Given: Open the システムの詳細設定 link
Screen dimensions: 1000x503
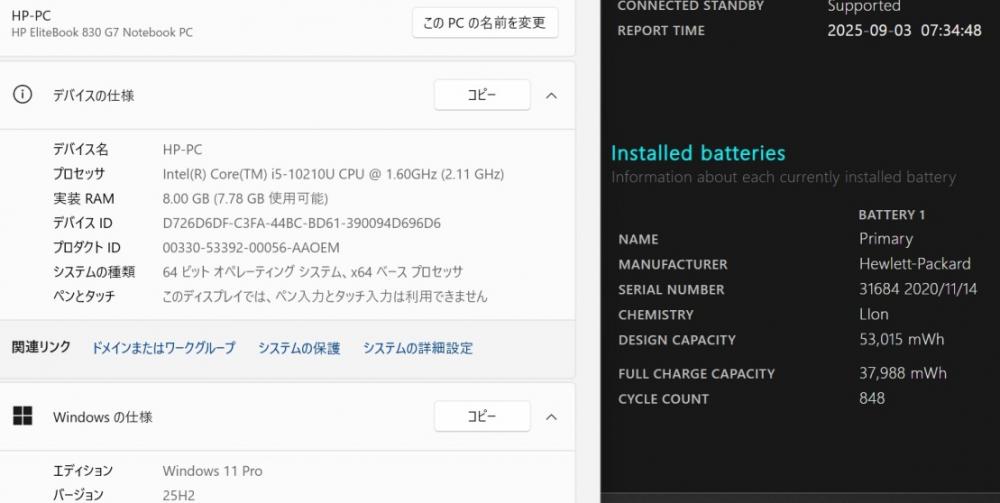Looking at the screenshot, I should (x=417, y=348).
